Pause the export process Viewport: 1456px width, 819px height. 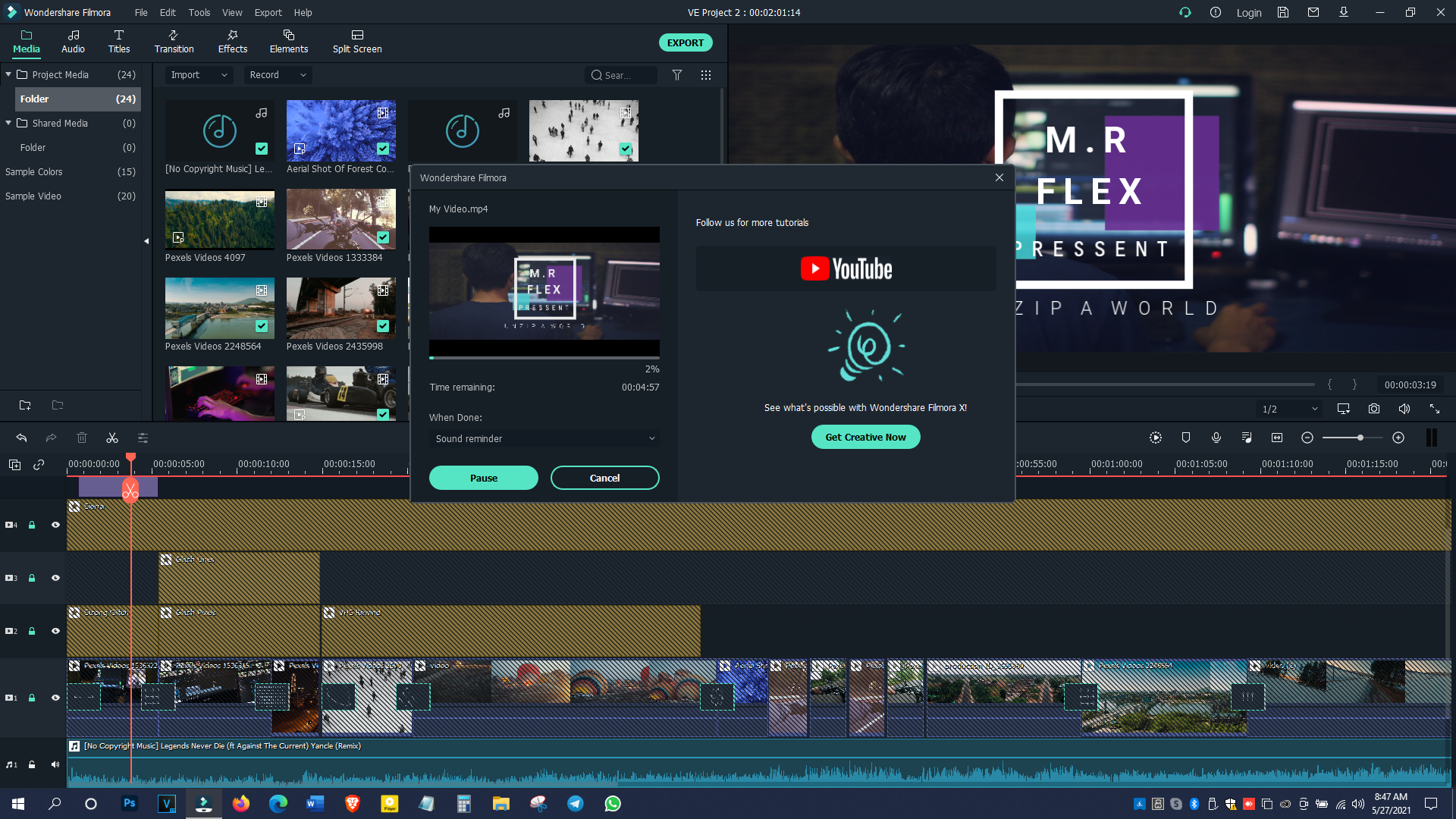483,478
